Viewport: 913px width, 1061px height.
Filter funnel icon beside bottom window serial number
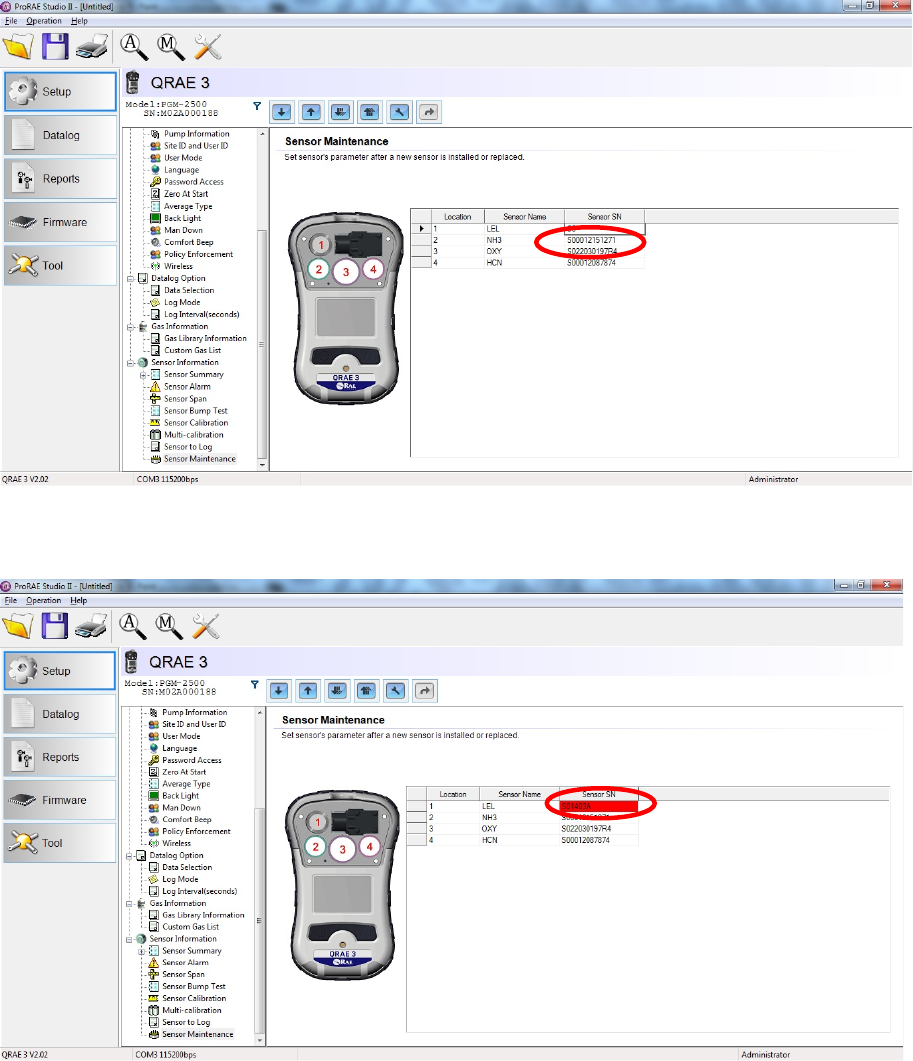coord(254,685)
